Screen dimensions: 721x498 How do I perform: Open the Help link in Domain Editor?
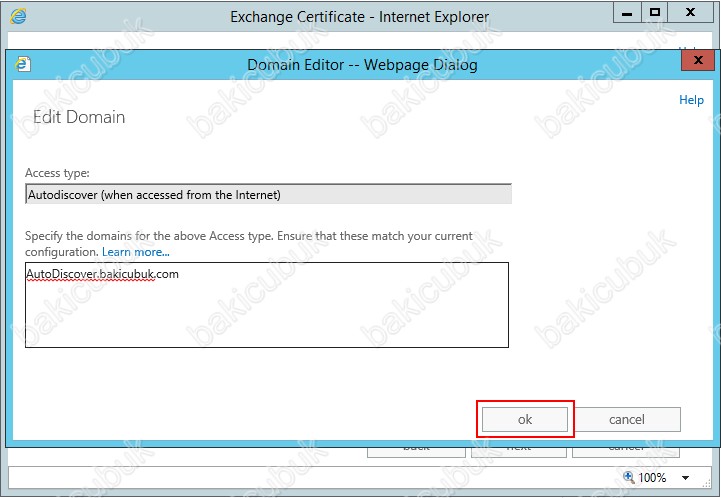[x=691, y=100]
